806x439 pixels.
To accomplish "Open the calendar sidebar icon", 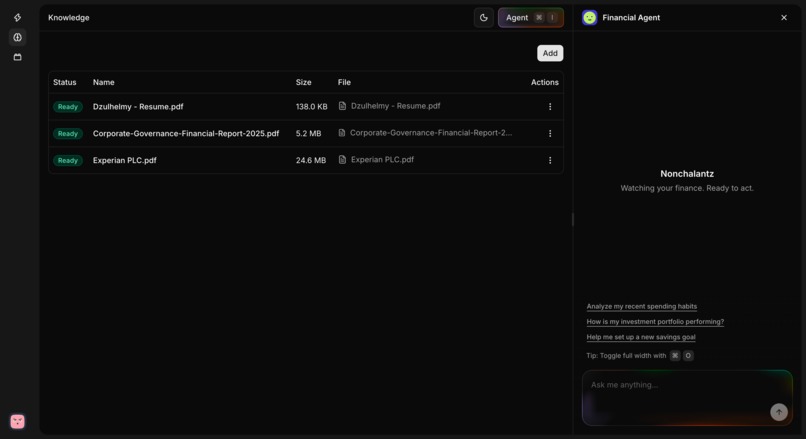I will click(x=17, y=57).
